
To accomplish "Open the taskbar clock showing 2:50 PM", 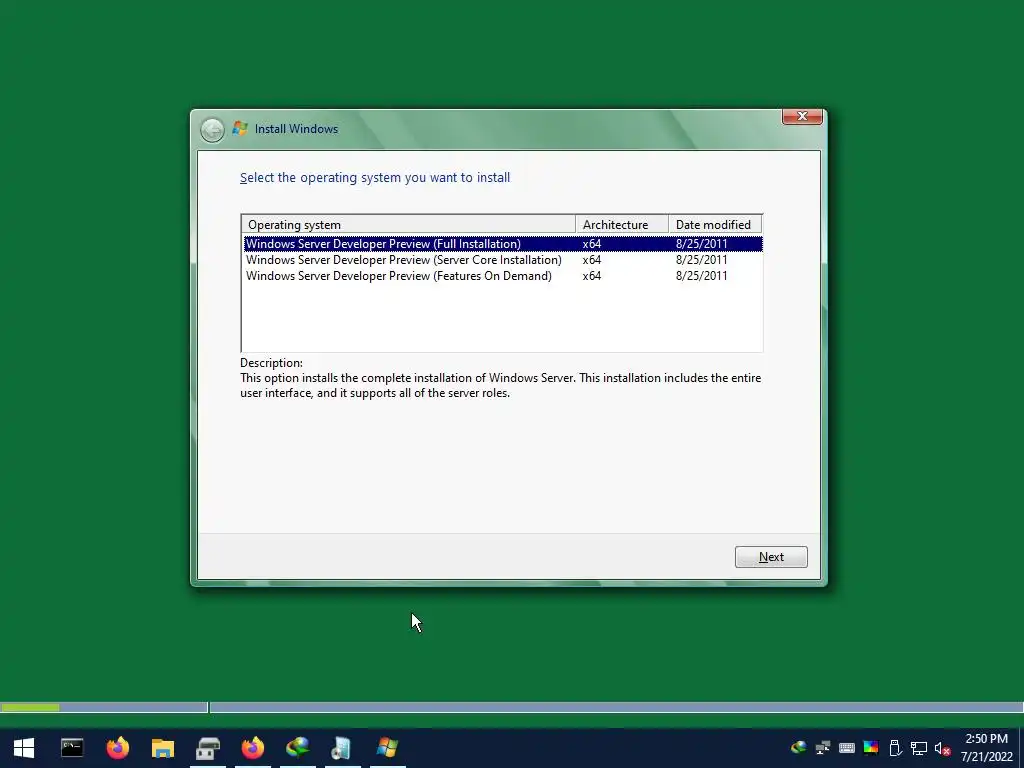I will pos(986,748).
